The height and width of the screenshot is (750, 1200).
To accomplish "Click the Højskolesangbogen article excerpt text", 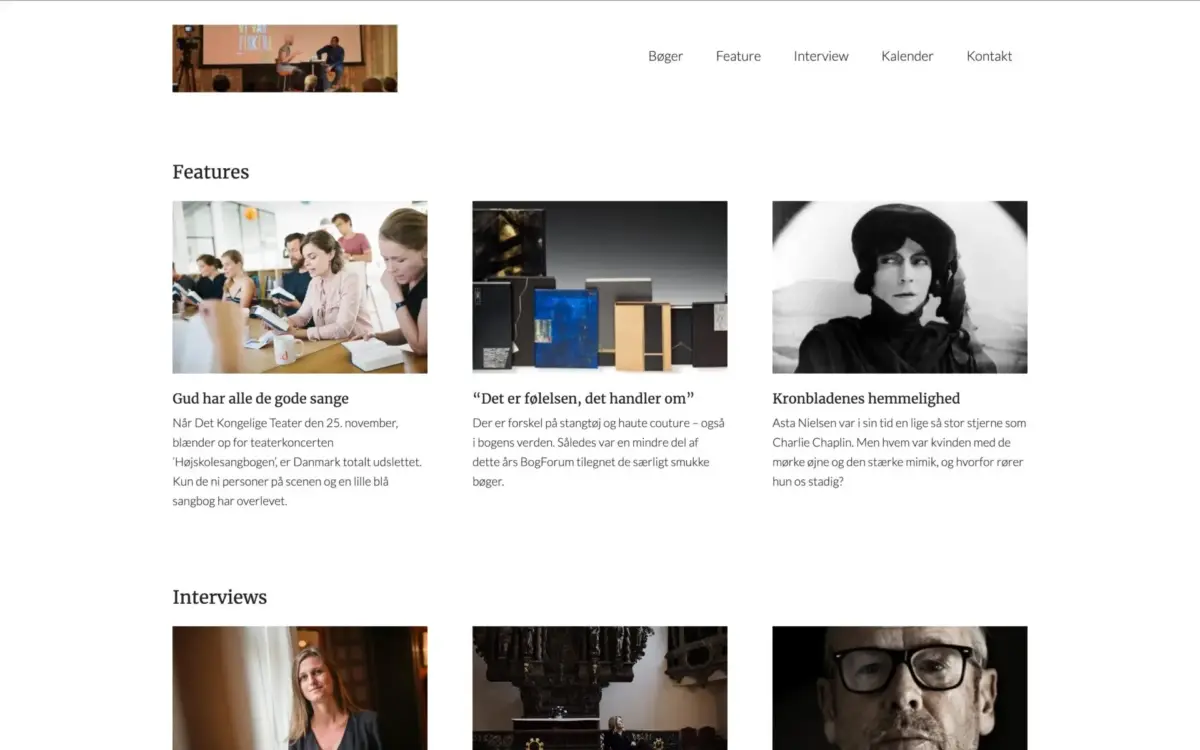I will 297,462.
